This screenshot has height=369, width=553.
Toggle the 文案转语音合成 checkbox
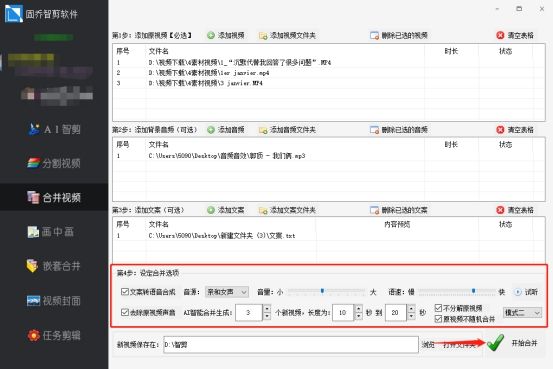click(x=124, y=292)
